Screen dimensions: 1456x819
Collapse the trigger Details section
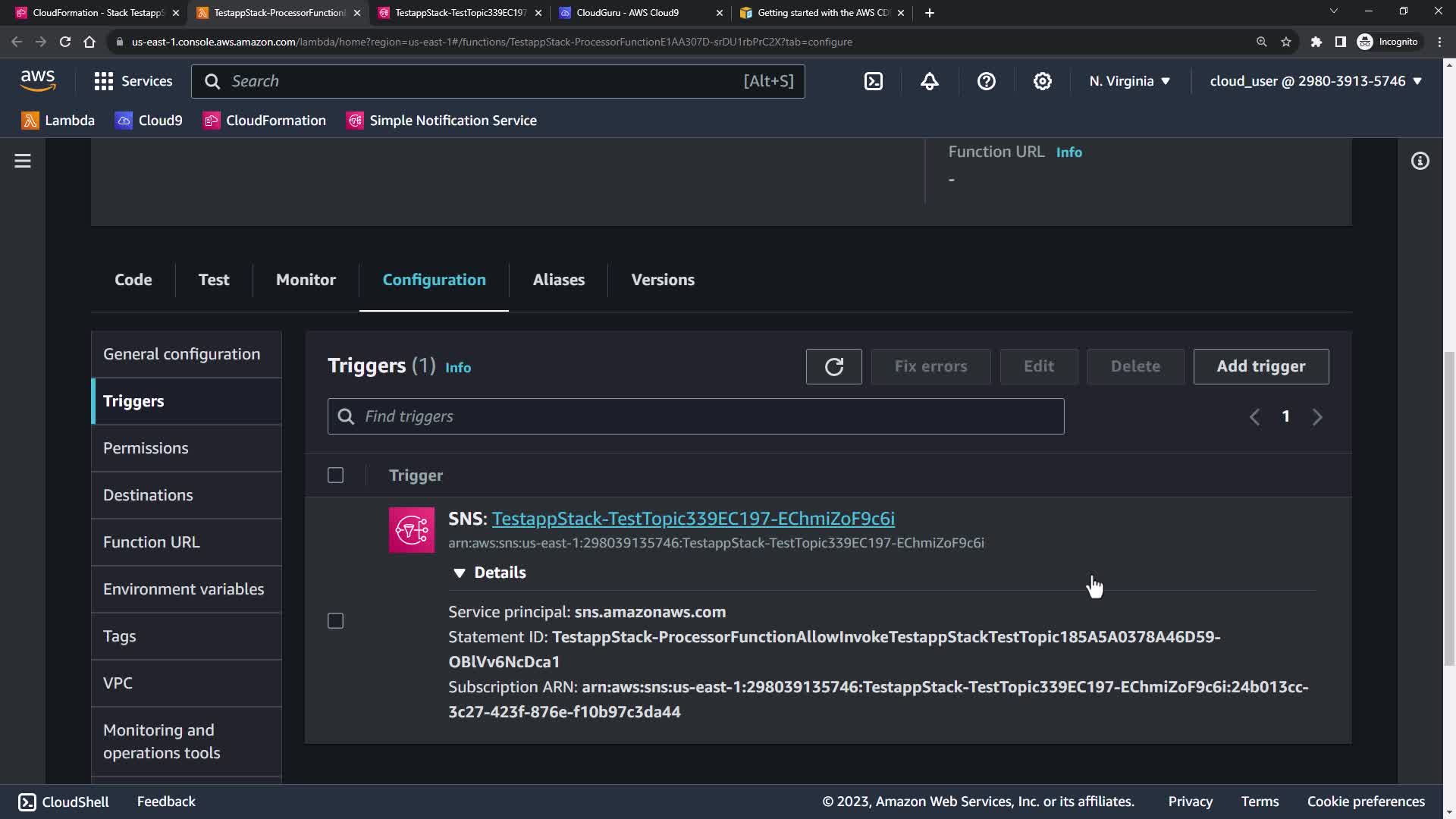(460, 573)
